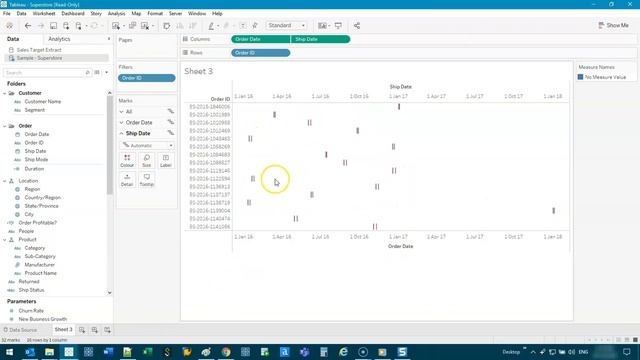This screenshot has height=360, width=640.
Task: Click the swap rows and columns icon
Action: pyautogui.click(x=167, y=26)
